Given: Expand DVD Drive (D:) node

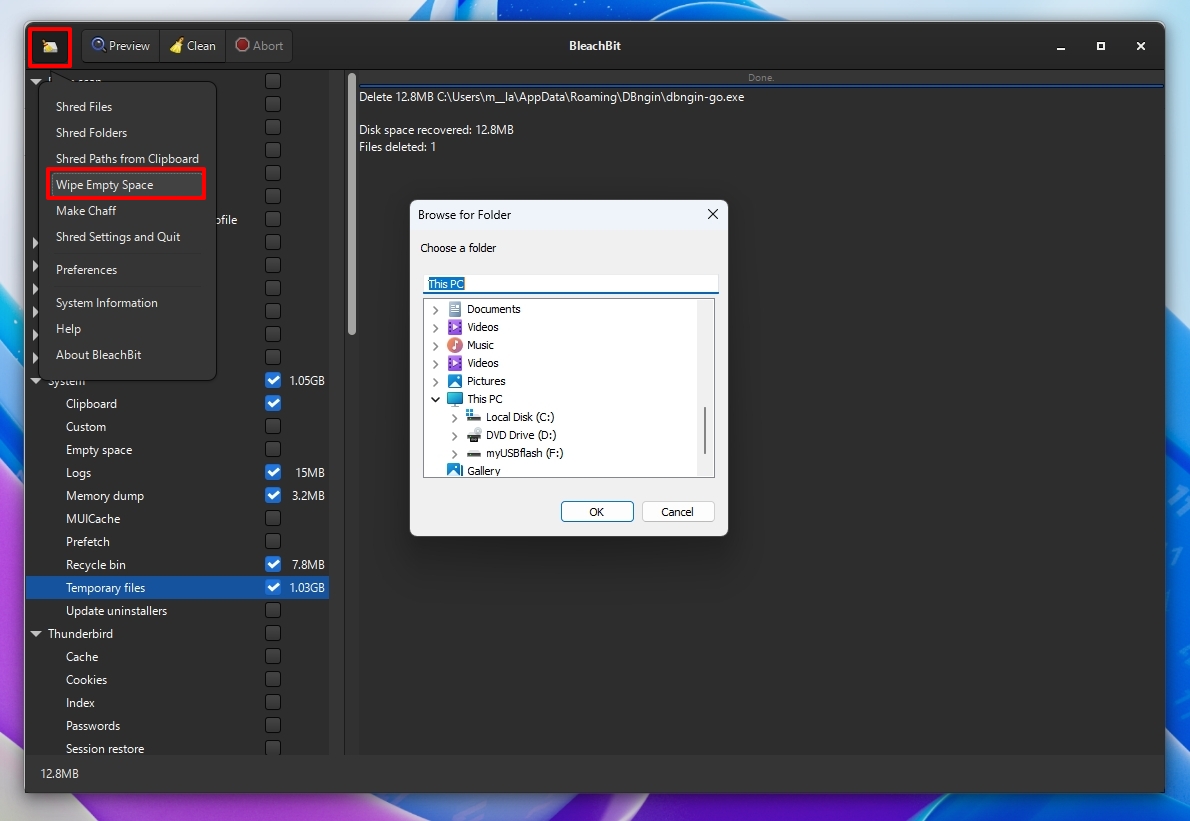Looking at the screenshot, I should click(454, 436).
